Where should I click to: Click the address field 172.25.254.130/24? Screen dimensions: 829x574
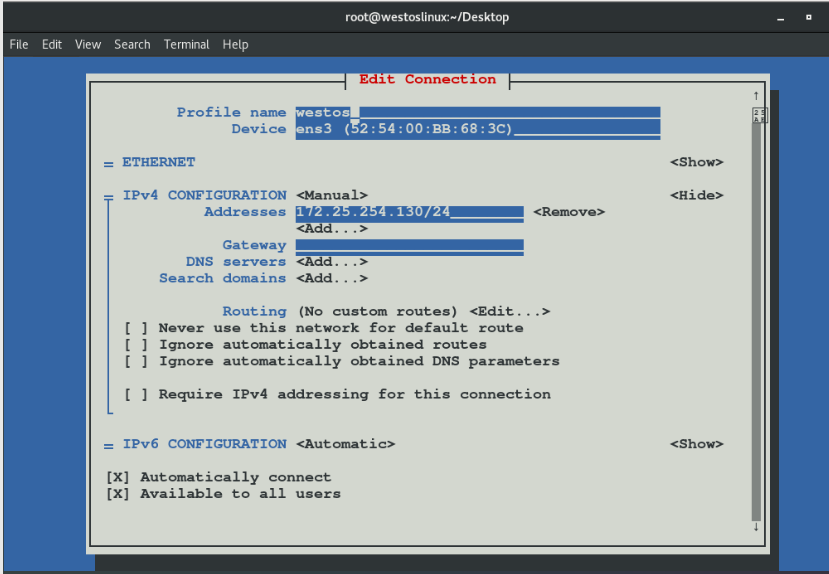coord(410,212)
